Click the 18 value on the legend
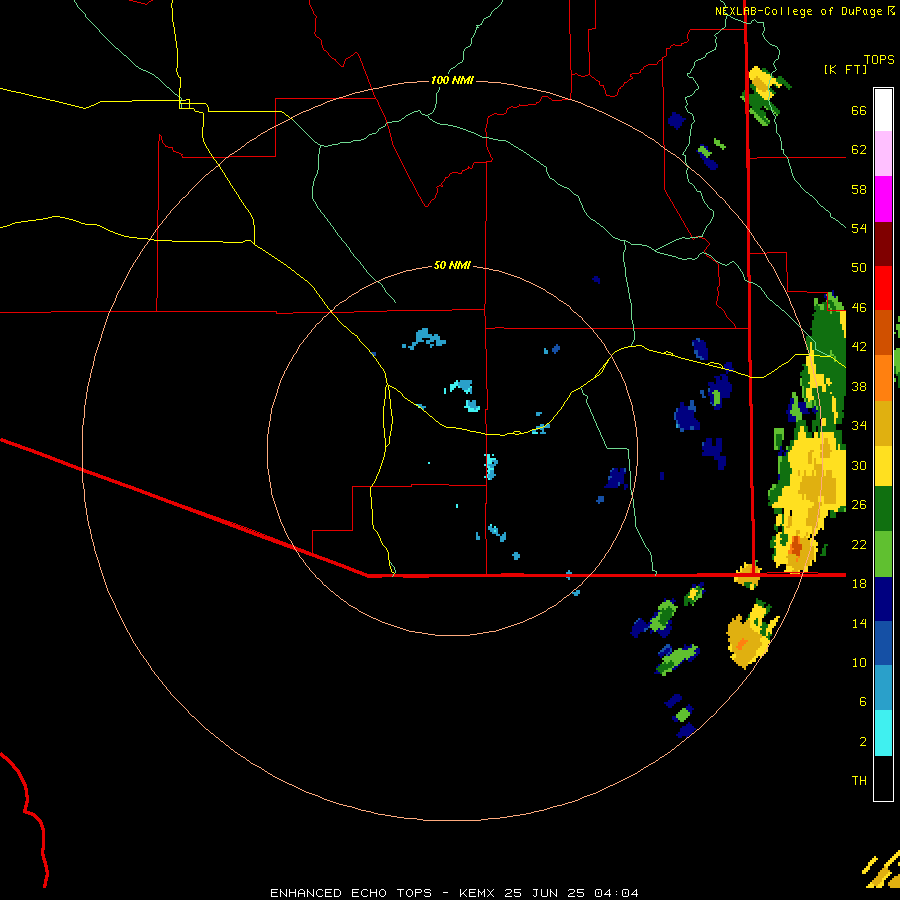Screen dimensions: 900x900 click(859, 584)
